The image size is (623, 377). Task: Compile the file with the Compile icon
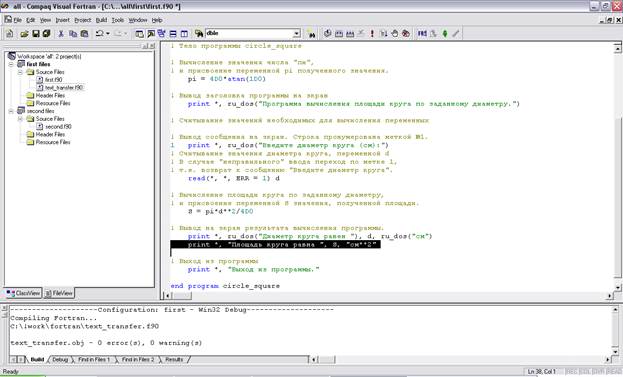[x=327, y=34]
